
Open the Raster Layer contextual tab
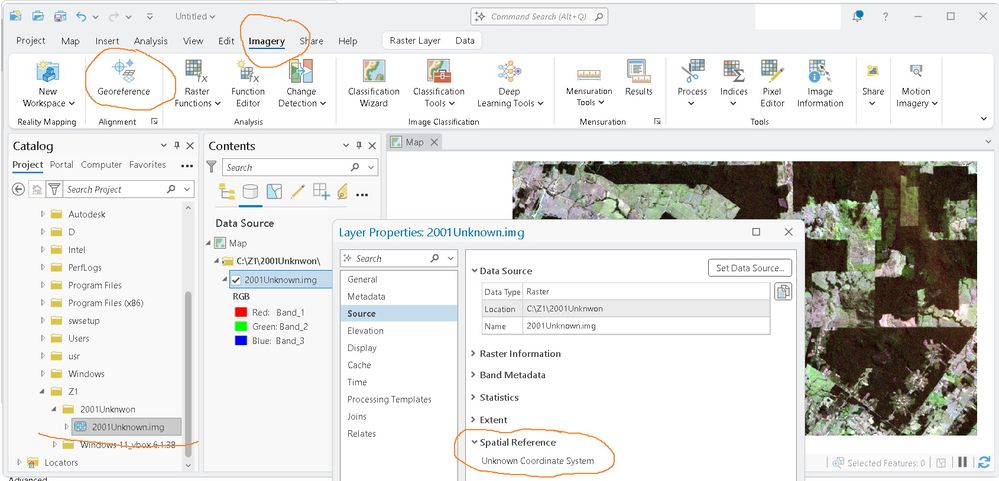point(415,40)
